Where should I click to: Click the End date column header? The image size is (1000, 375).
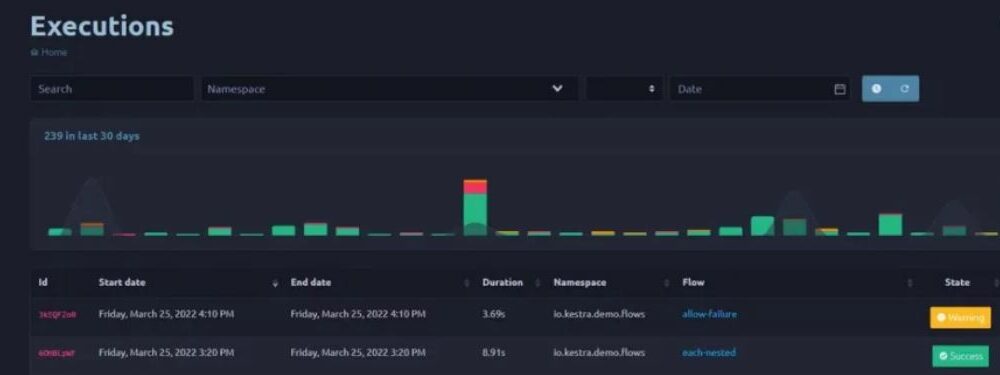pos(311,283)
